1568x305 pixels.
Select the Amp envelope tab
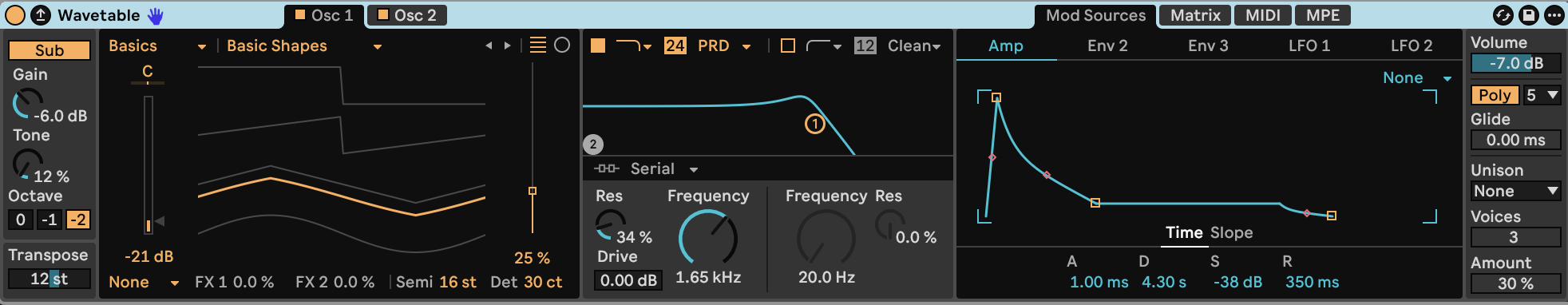pos(1006,46)
